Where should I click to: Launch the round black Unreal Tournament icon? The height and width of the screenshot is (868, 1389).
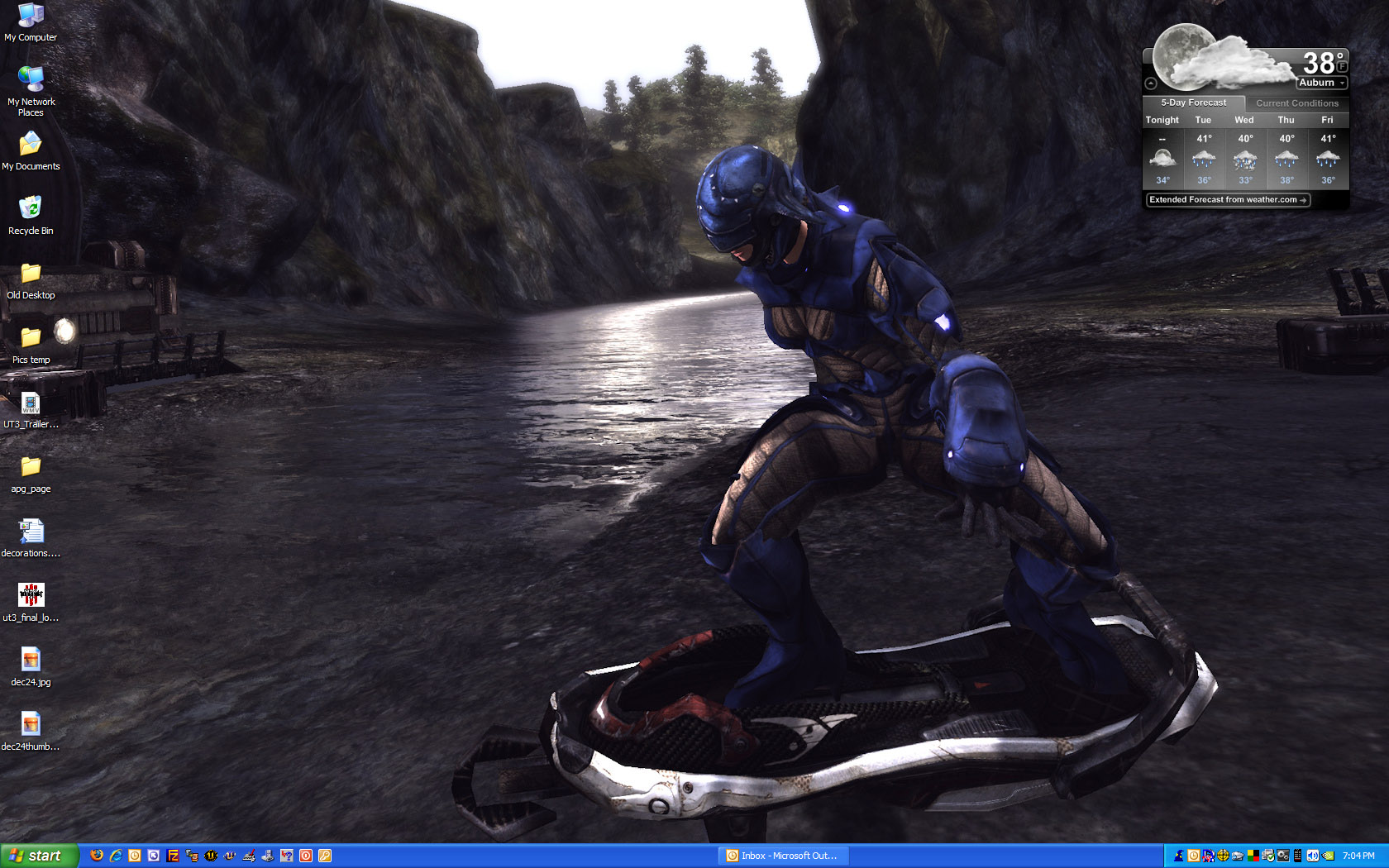click(211, 856)
